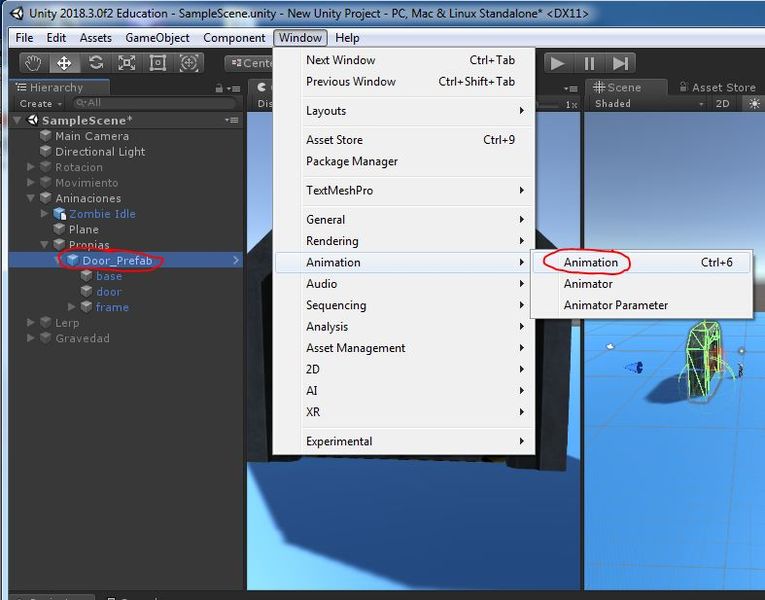Screen dimensions: 765x600
Task: Open the Audio submenu
Action: [404, 284]
